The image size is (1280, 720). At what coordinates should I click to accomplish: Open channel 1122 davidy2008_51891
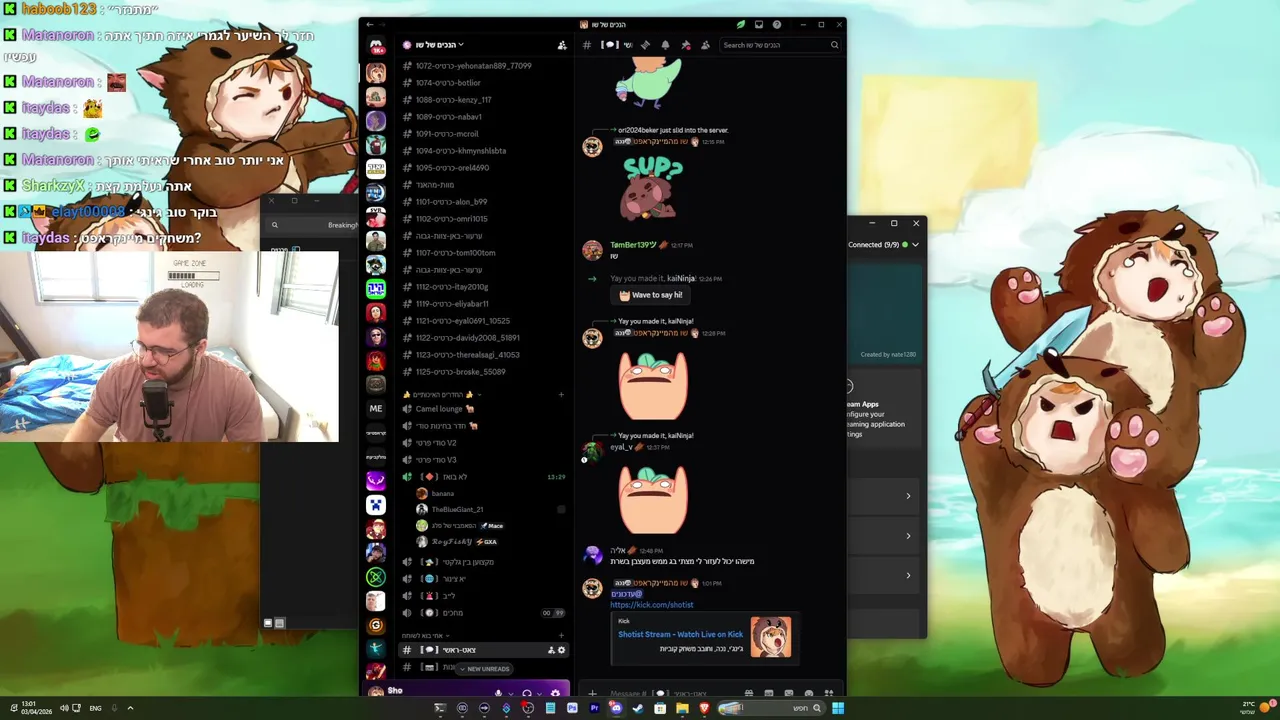pos(483,338)
